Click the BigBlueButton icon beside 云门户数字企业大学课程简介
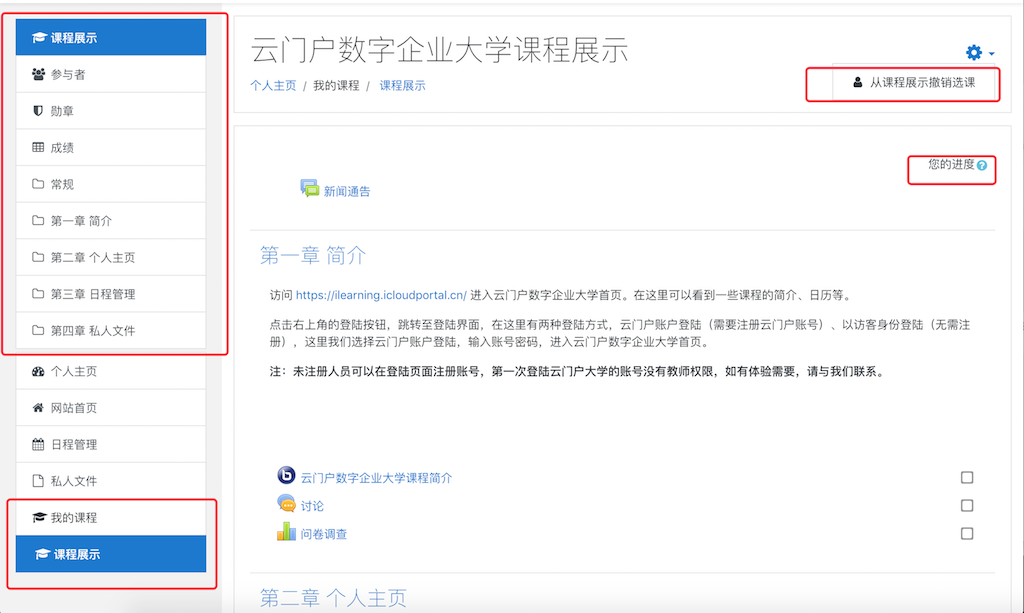Image resolution: width=1024 pixels, height=613 pixels. [286, 475]
